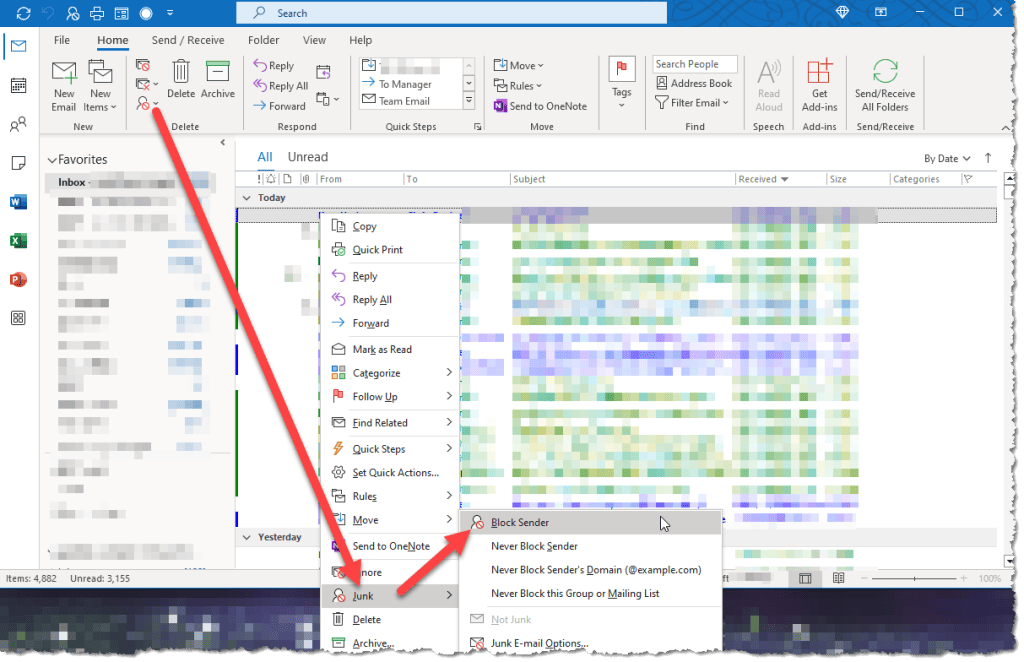
Task: Collapse the Today message group
Action: point(246,197)
